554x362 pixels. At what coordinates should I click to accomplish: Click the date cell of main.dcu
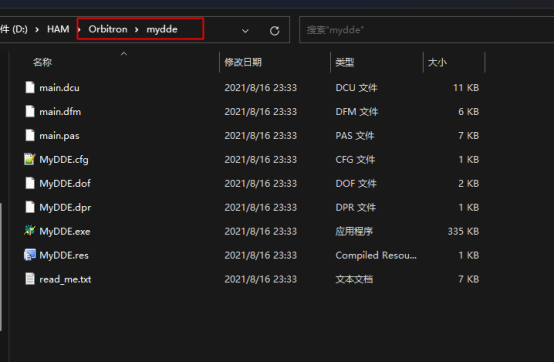pos(261,88)
